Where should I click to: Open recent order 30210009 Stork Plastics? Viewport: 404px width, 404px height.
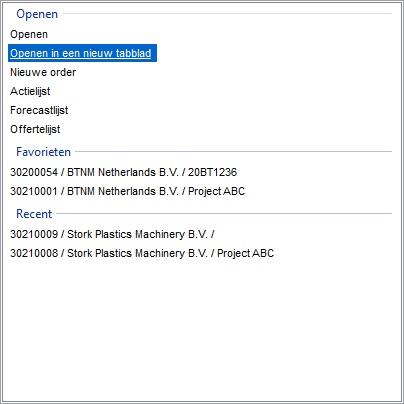(x=112, y=234)
